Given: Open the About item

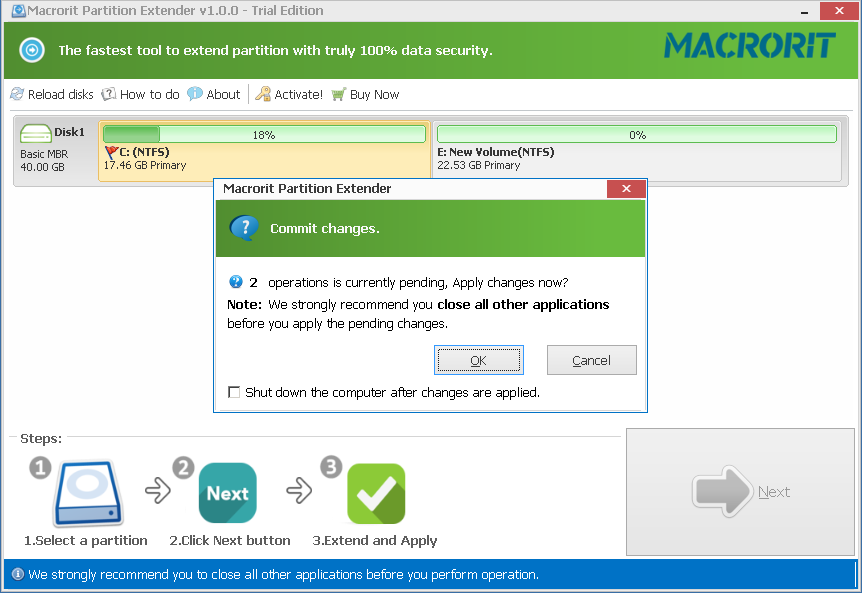Looking at the screenshot, I should coord(223,95).
